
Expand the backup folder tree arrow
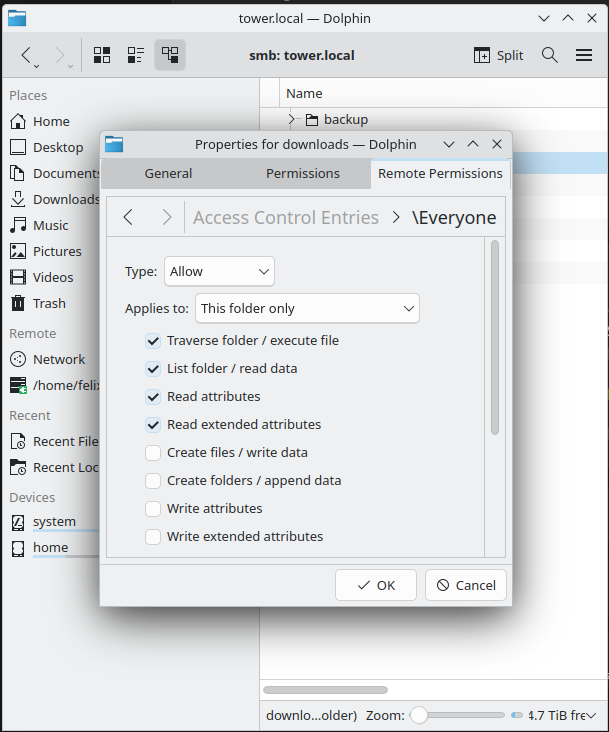[292, 120]
